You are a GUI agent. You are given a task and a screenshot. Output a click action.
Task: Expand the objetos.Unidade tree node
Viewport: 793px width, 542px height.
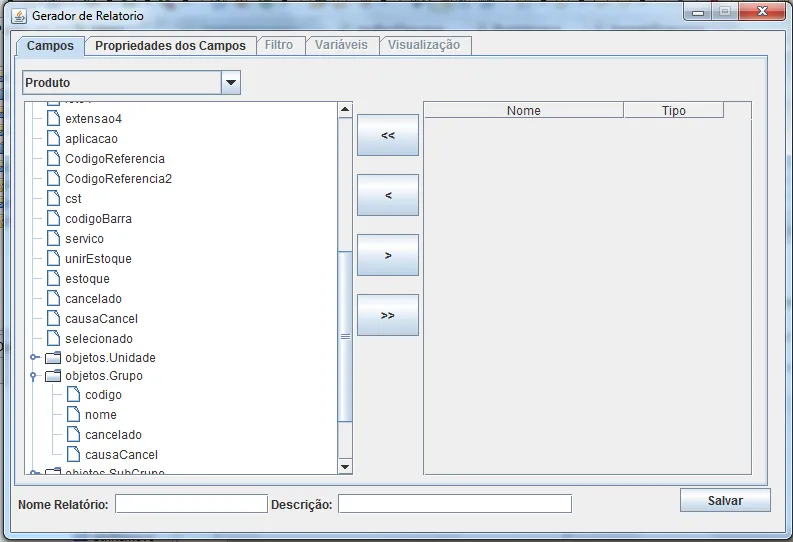33,357
